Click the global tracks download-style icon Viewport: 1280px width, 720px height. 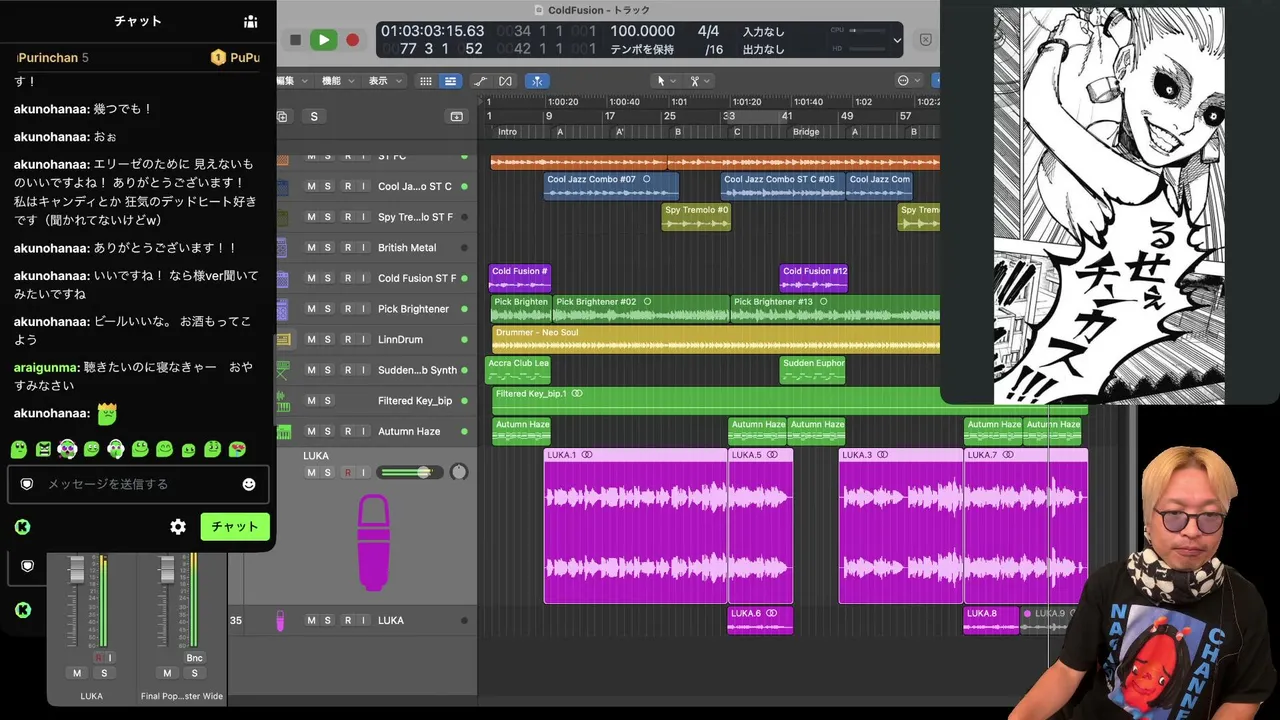pyautogui.click(x=457, y=117)
